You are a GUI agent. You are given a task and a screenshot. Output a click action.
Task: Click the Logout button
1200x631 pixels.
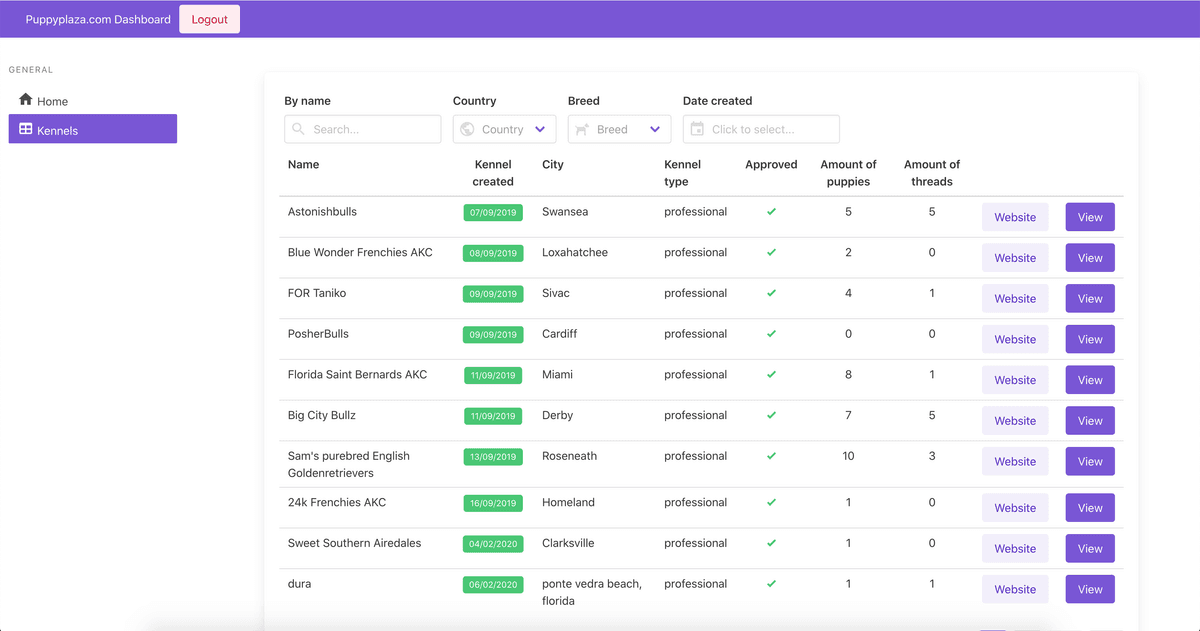coord(209,18)
